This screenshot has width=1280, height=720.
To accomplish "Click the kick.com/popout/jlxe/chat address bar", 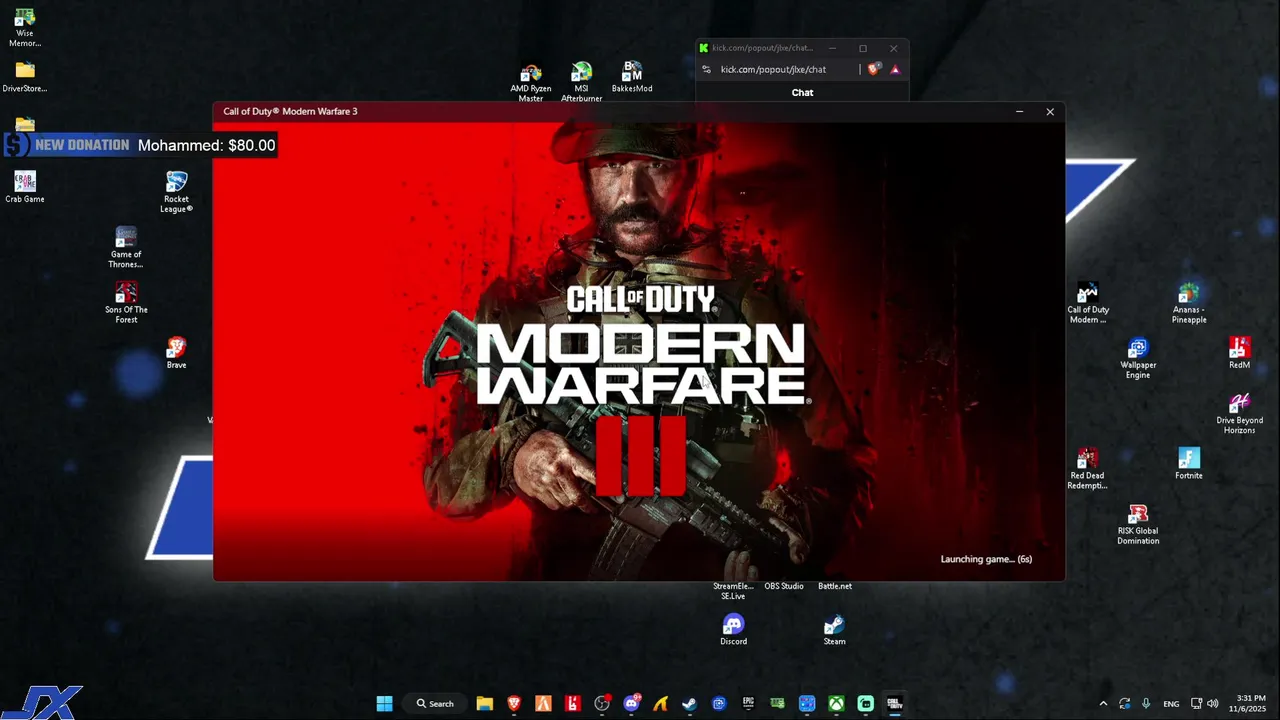I will click(x=773, y=69).
